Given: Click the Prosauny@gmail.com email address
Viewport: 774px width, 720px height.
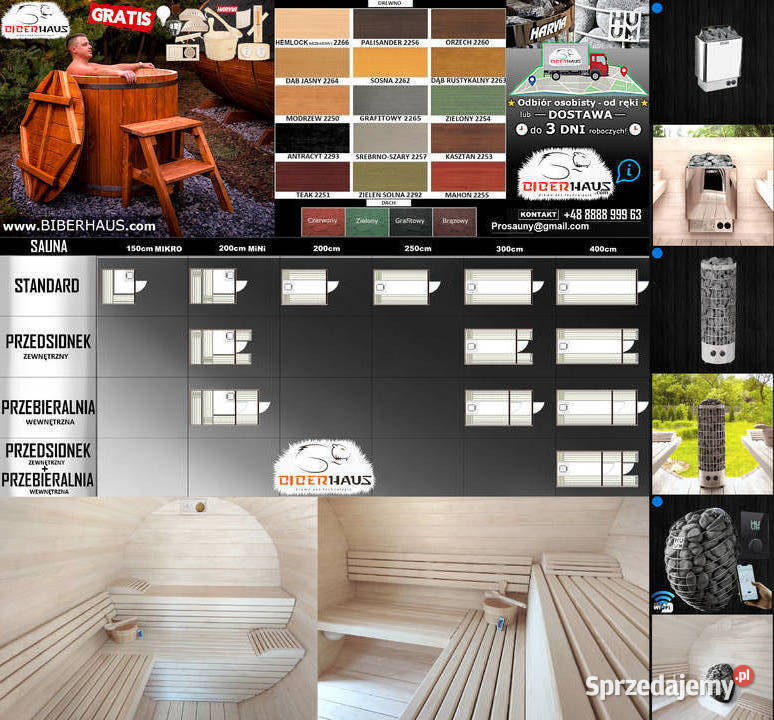Looking at the screenshot, I should pyautogui.click(x=540, y=227).
